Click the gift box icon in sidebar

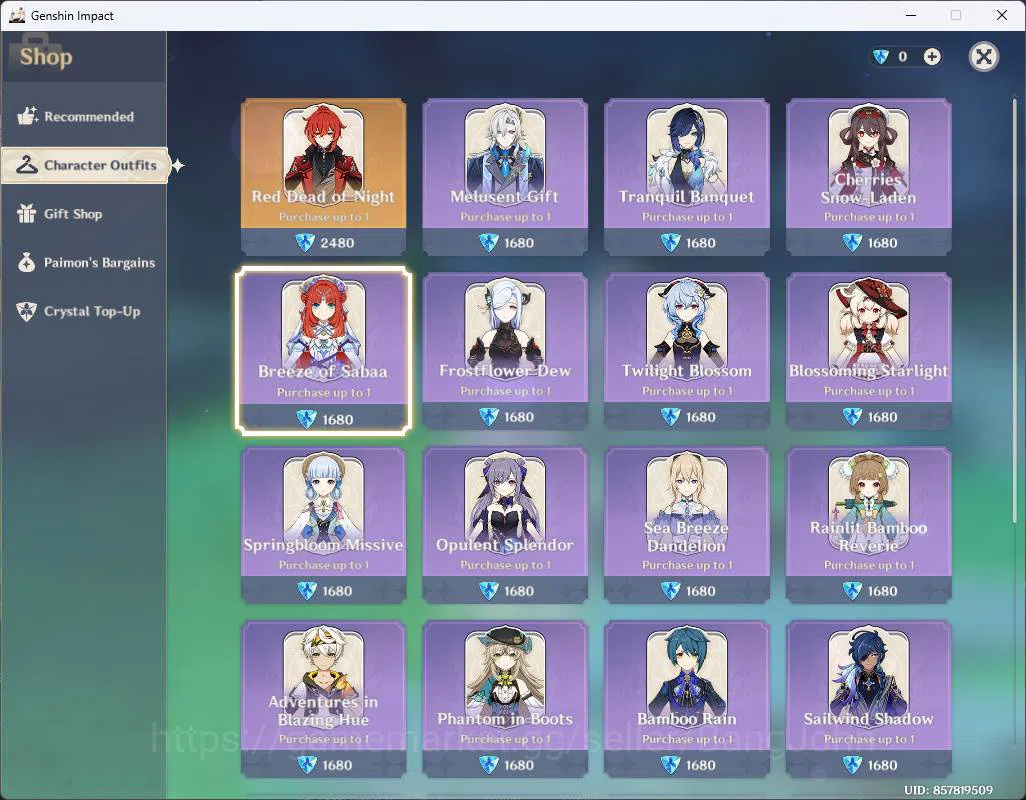[x=27, y=213]
